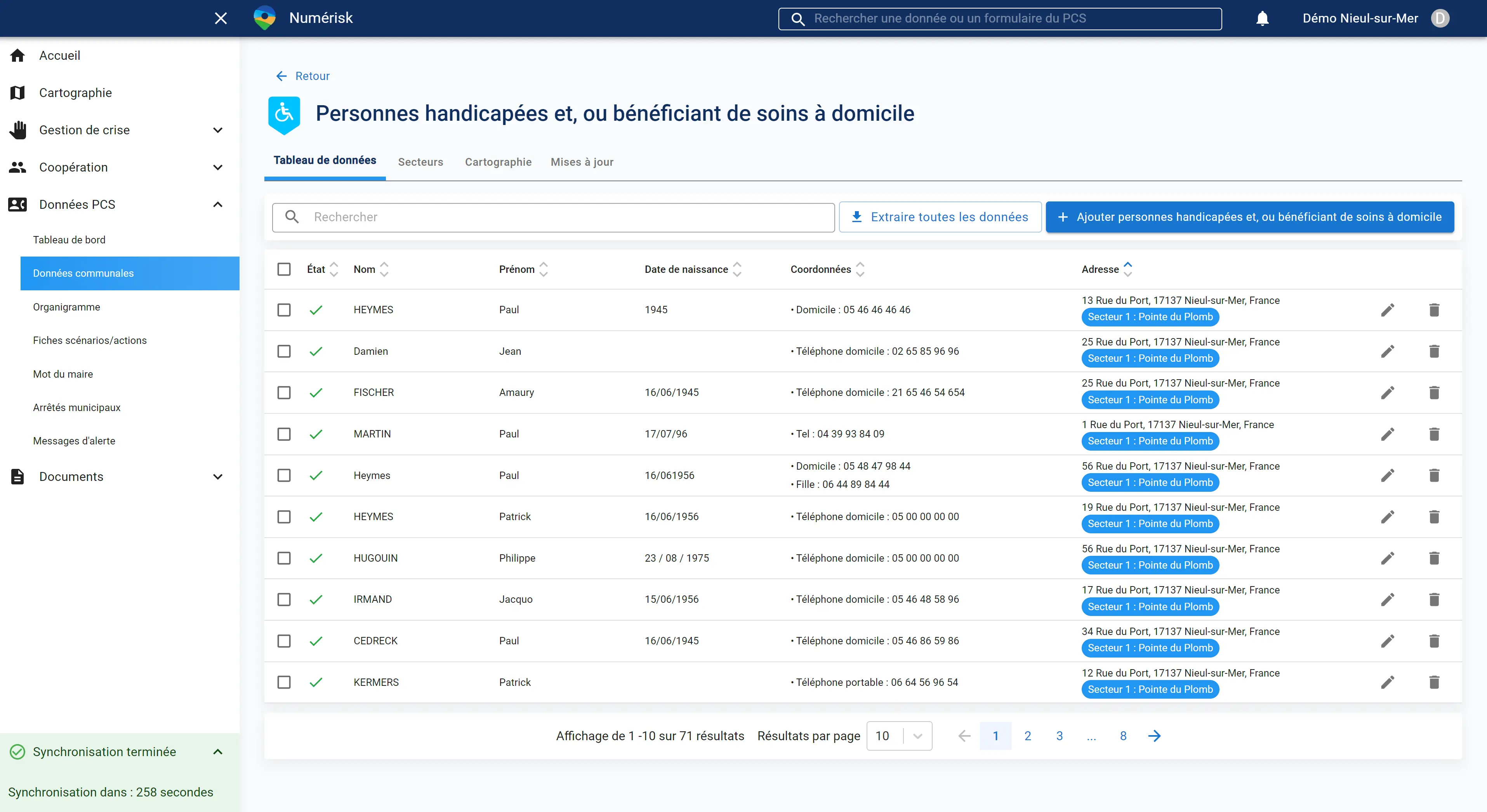Edit the MARTIN Paul row

click(1388, 434)
